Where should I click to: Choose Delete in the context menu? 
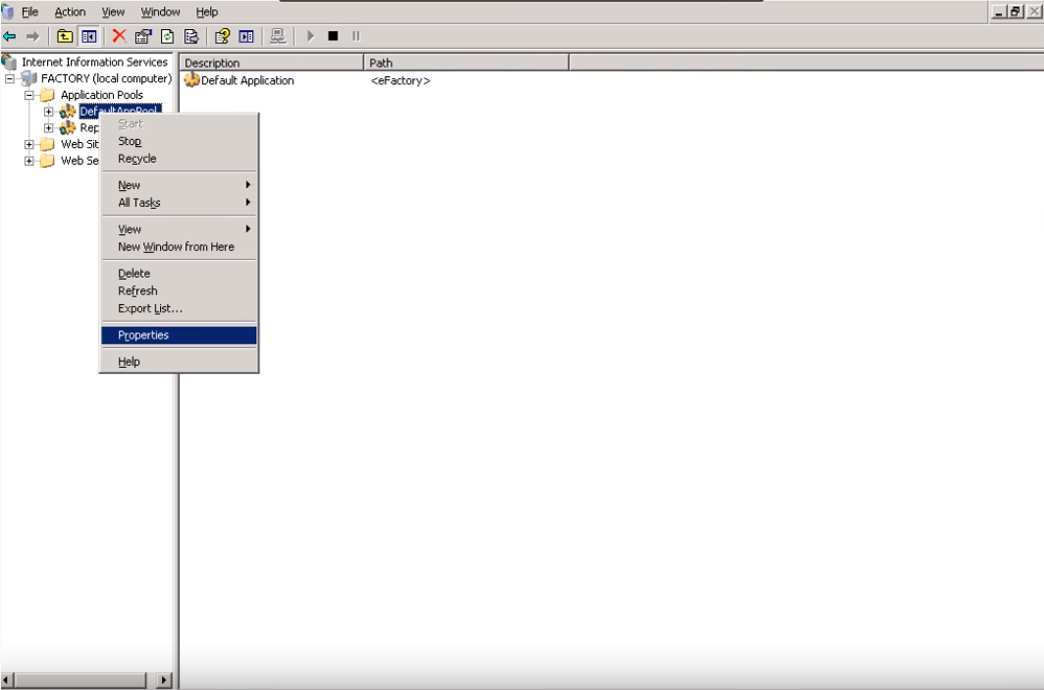[x=179, y=273]
